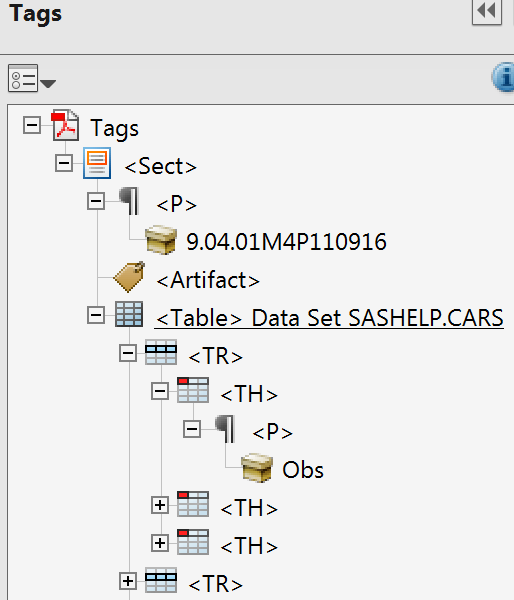Viewport: 514px width, 600px height.
Task: Expand the third TH node
Action: [160, 543]
